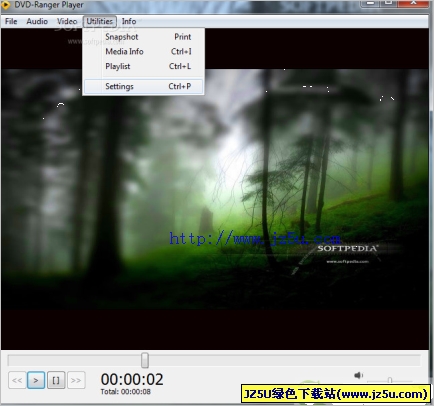
Task: Open the Info menu
Action: [x=129, y=21]
